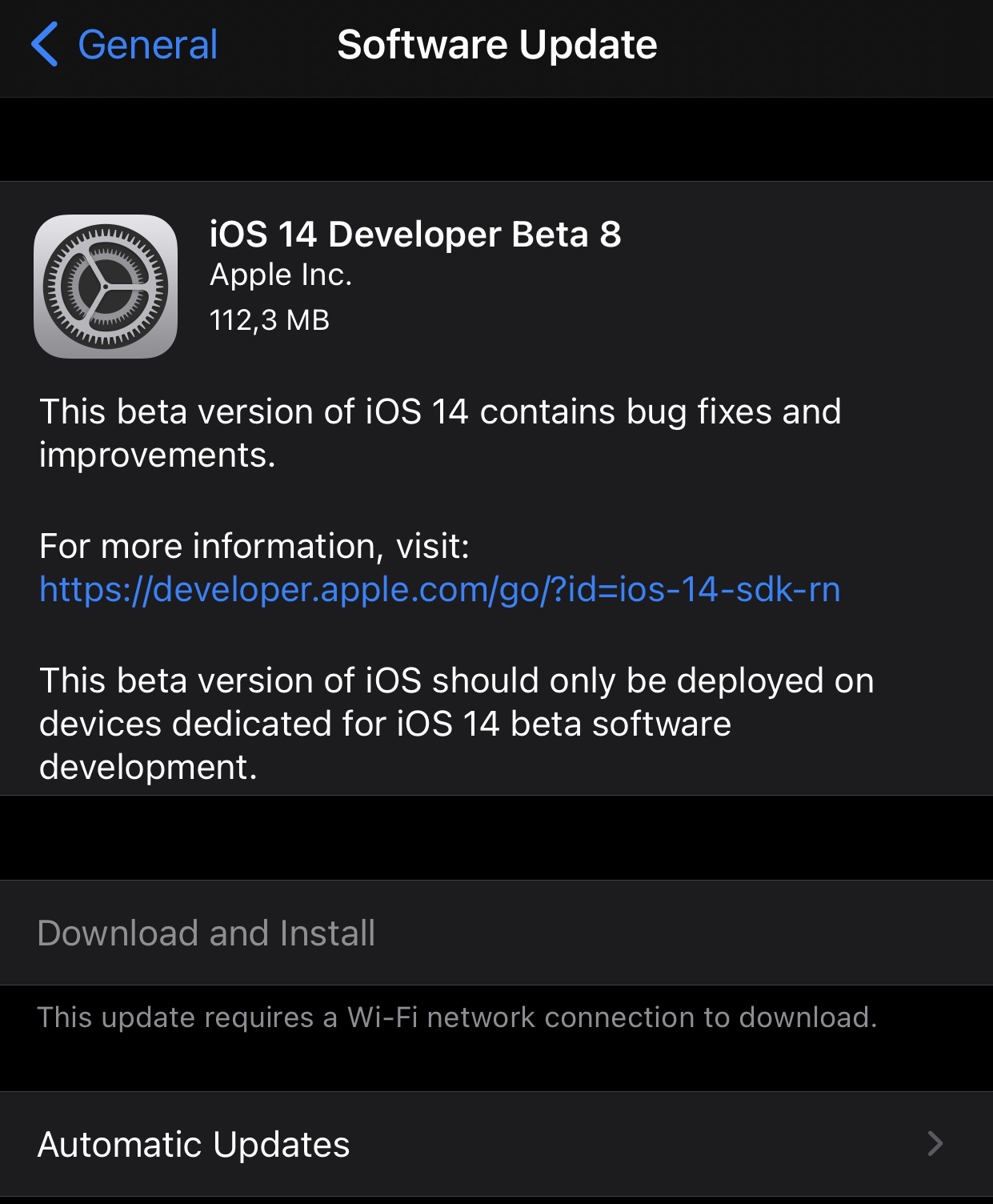The height and width of the screenshot is (1204, 993).
Task: Expand Automatic Updates using right chevron
Action: [935, 1143]
